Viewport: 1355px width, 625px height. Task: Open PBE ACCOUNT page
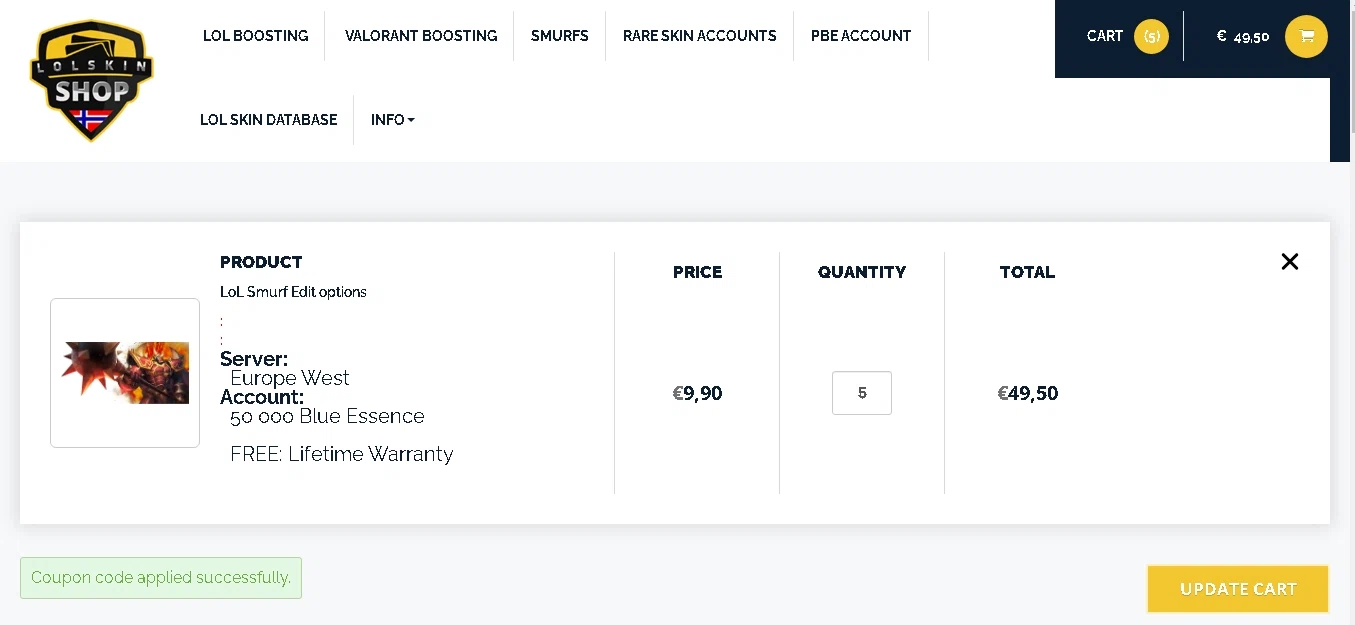[x=861, y=36]
